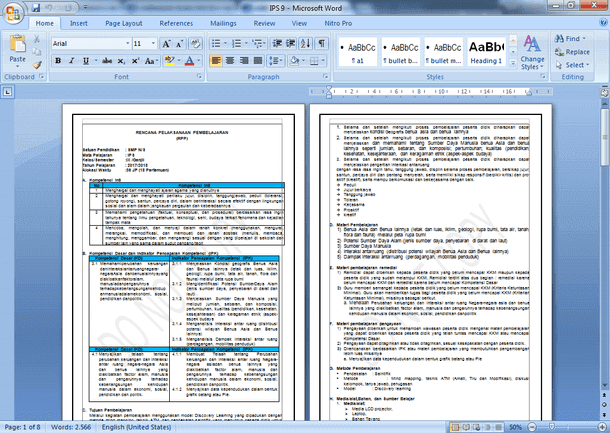Show paragraph marks pilcrow
610x433 pixels.
pos(322,44)
